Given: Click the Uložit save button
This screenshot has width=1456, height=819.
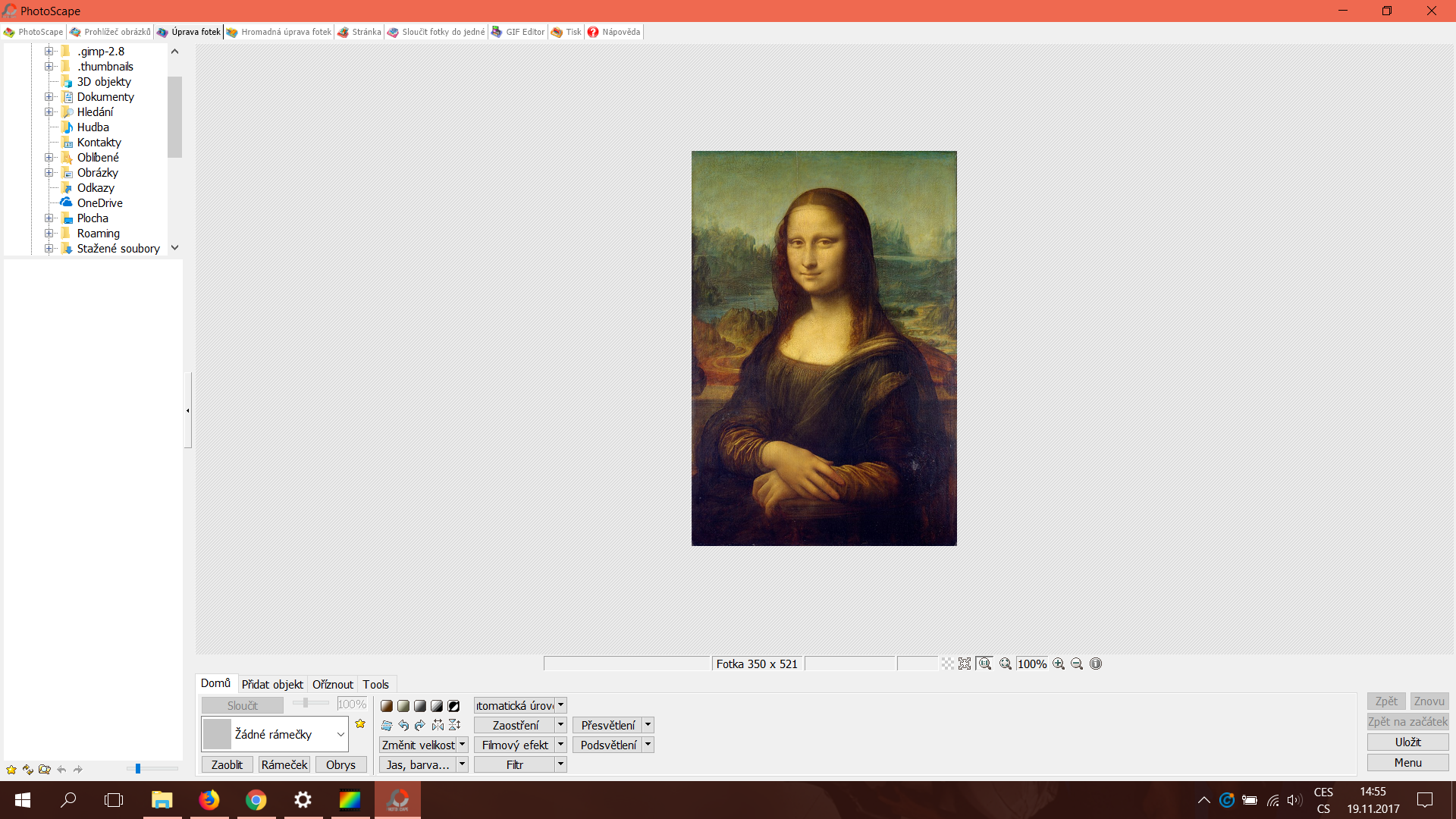Looking at the screenshot, I should (1407, 742).
